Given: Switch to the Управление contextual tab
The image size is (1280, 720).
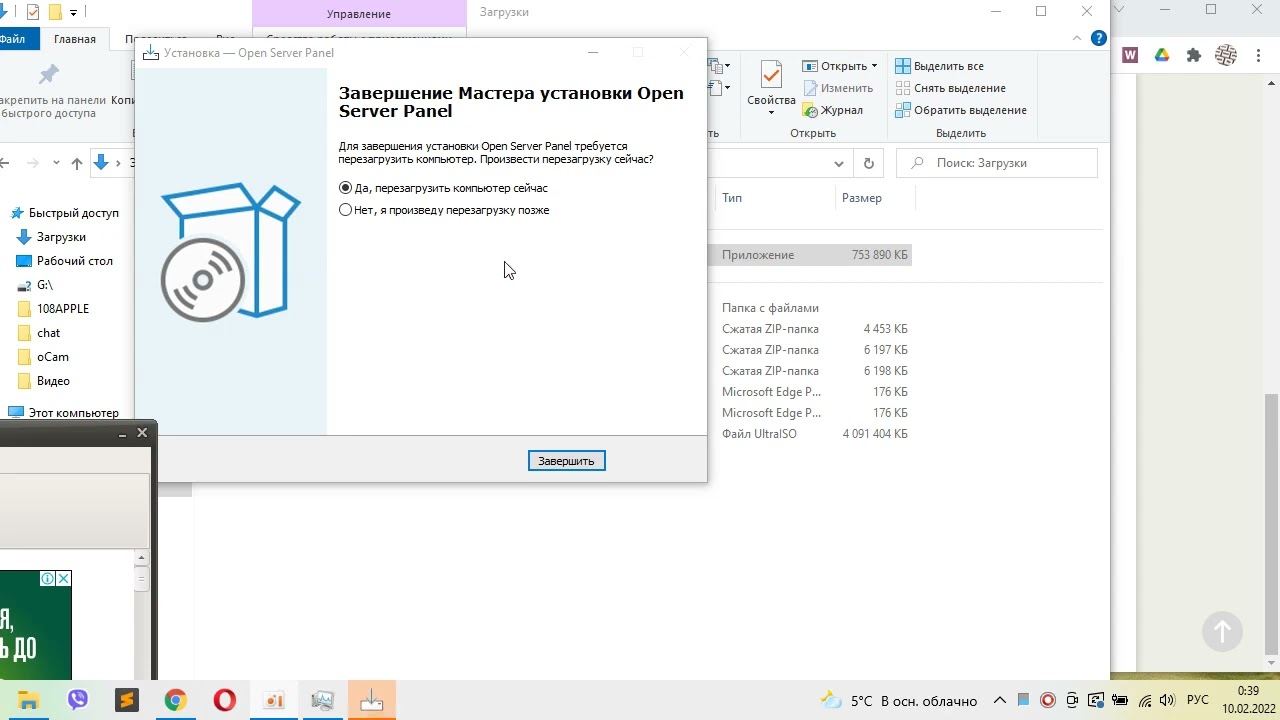Looking at the screenshot, I should click(359, 13).
